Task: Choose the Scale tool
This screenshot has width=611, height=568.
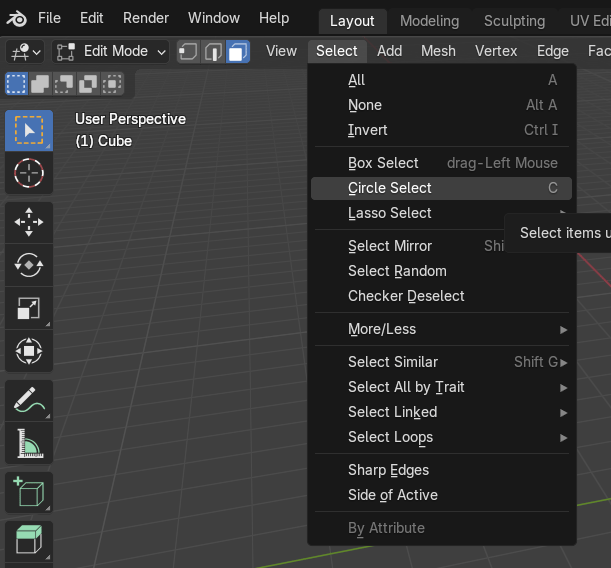Action: pos(29,308)
